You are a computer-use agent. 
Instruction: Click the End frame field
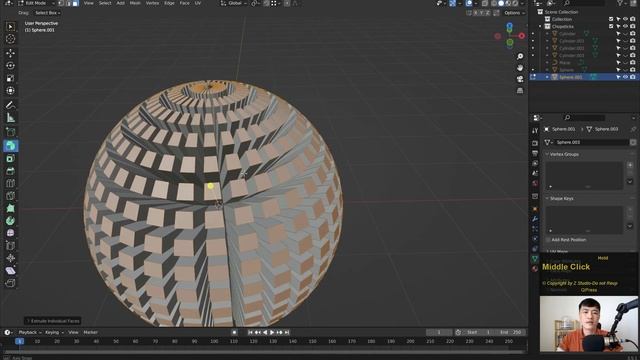(512, 333)
